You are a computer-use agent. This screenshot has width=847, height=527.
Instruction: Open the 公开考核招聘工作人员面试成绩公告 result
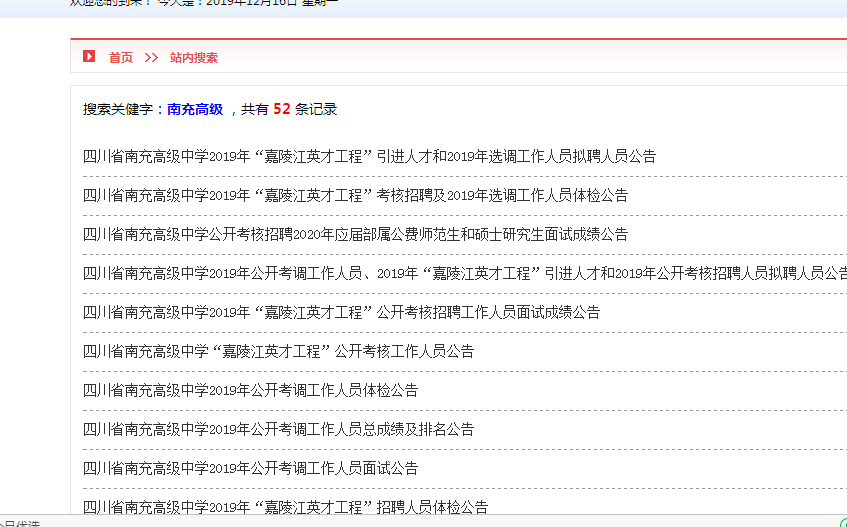341,312
